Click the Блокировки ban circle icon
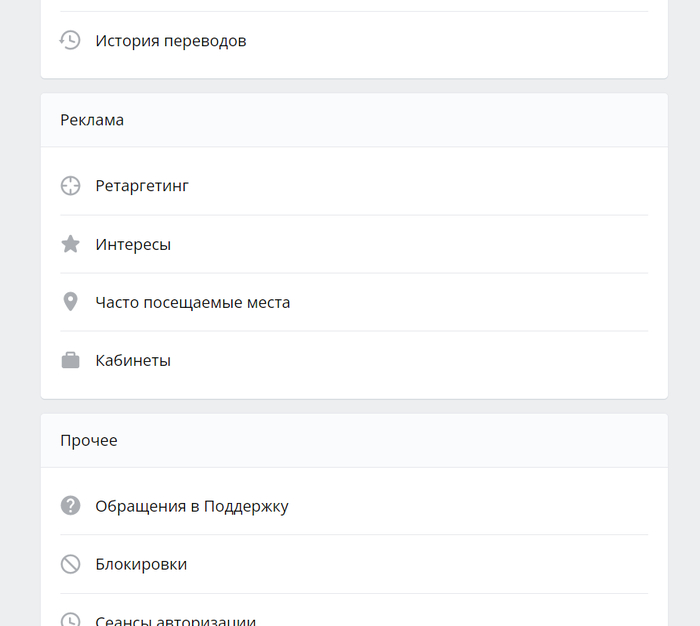Viewport: 700px width, 626px height. pyautogui.click(x=70, y=564)
